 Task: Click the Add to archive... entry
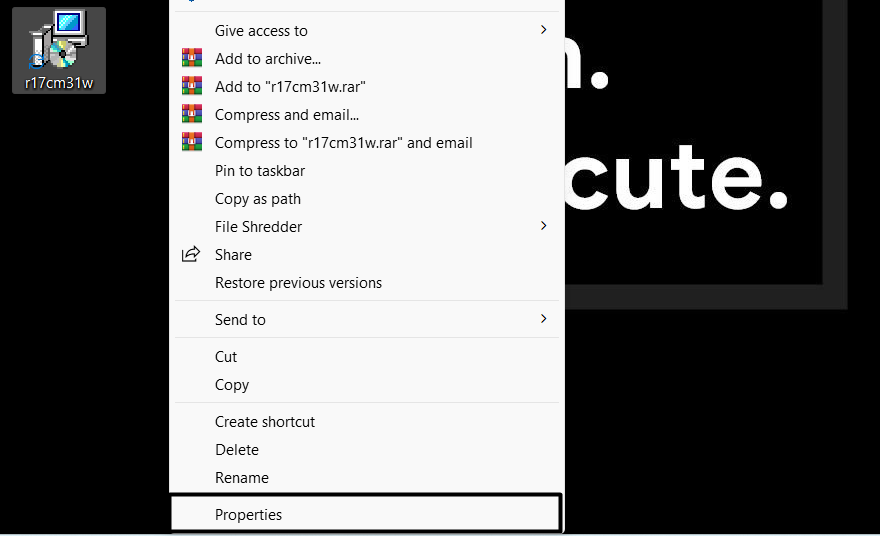click(x=268, y=59)
